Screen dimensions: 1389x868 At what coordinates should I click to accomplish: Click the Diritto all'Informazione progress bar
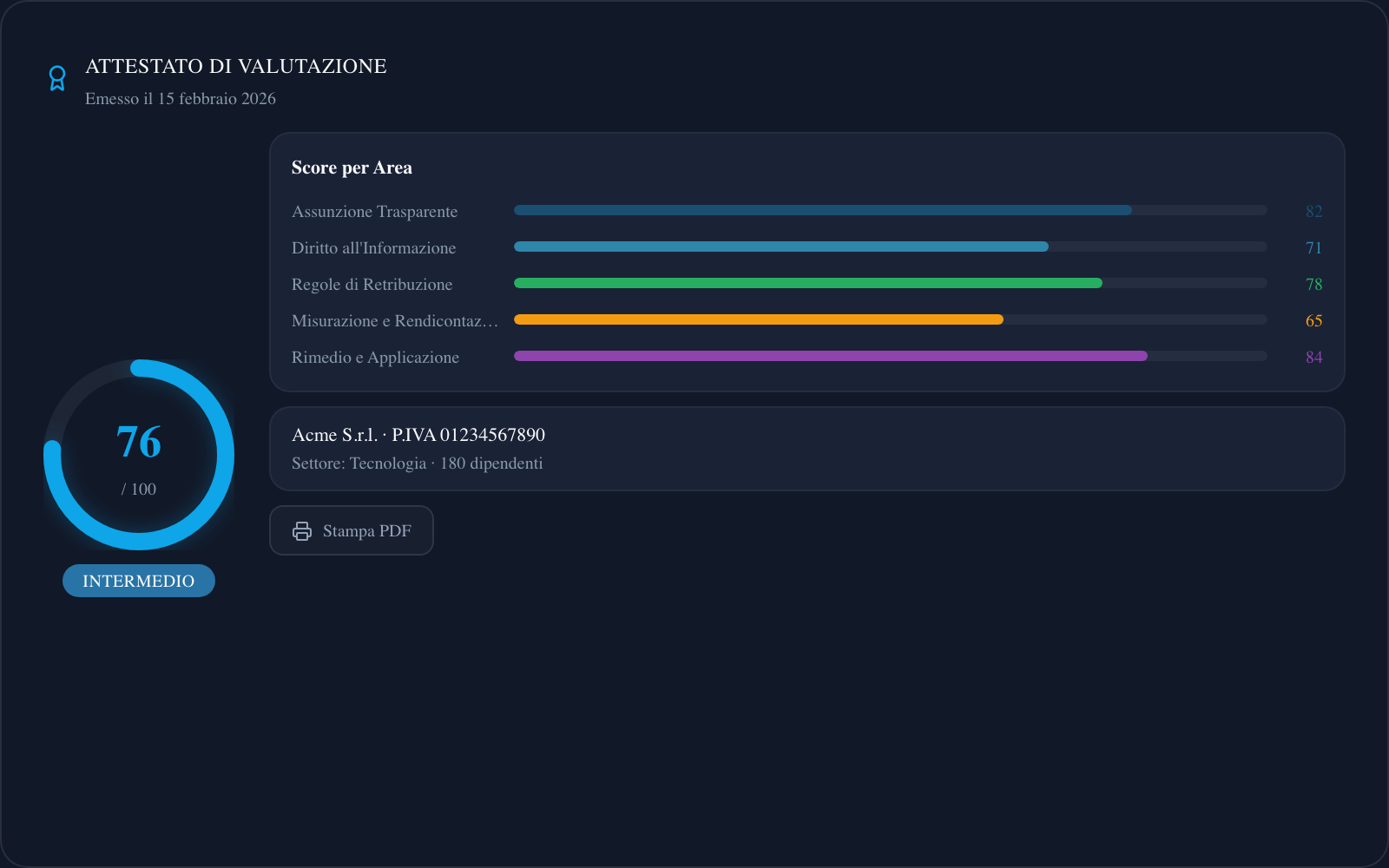pyautogui.click(x=890, y=247)
